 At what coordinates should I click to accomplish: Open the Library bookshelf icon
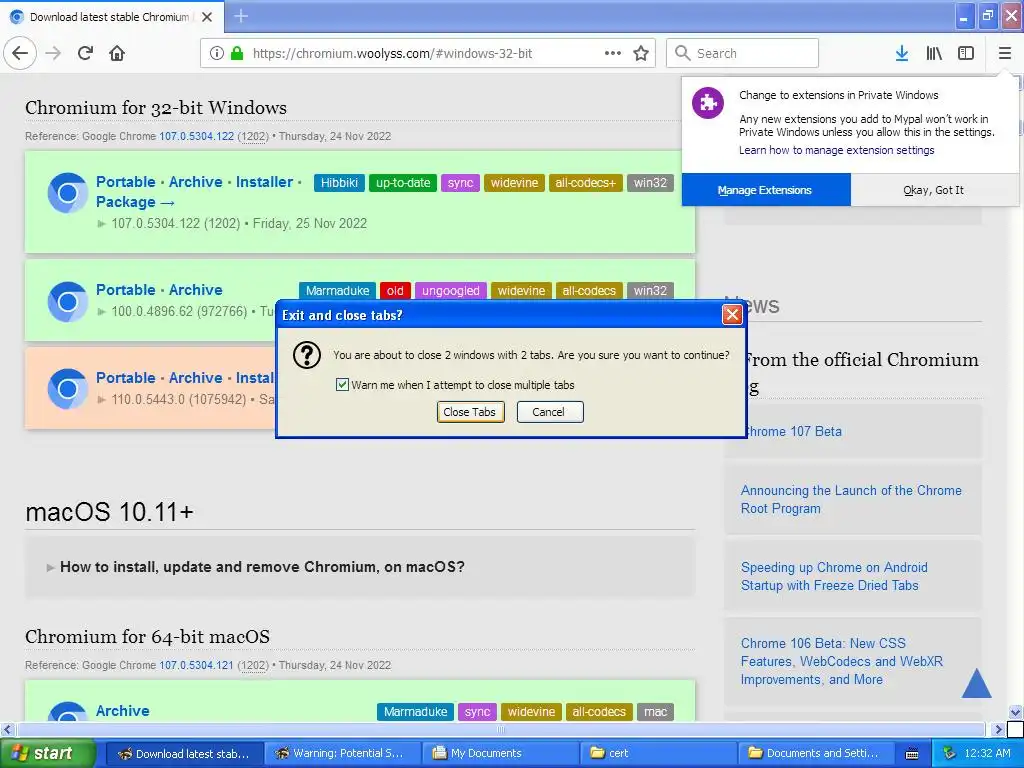934,53
